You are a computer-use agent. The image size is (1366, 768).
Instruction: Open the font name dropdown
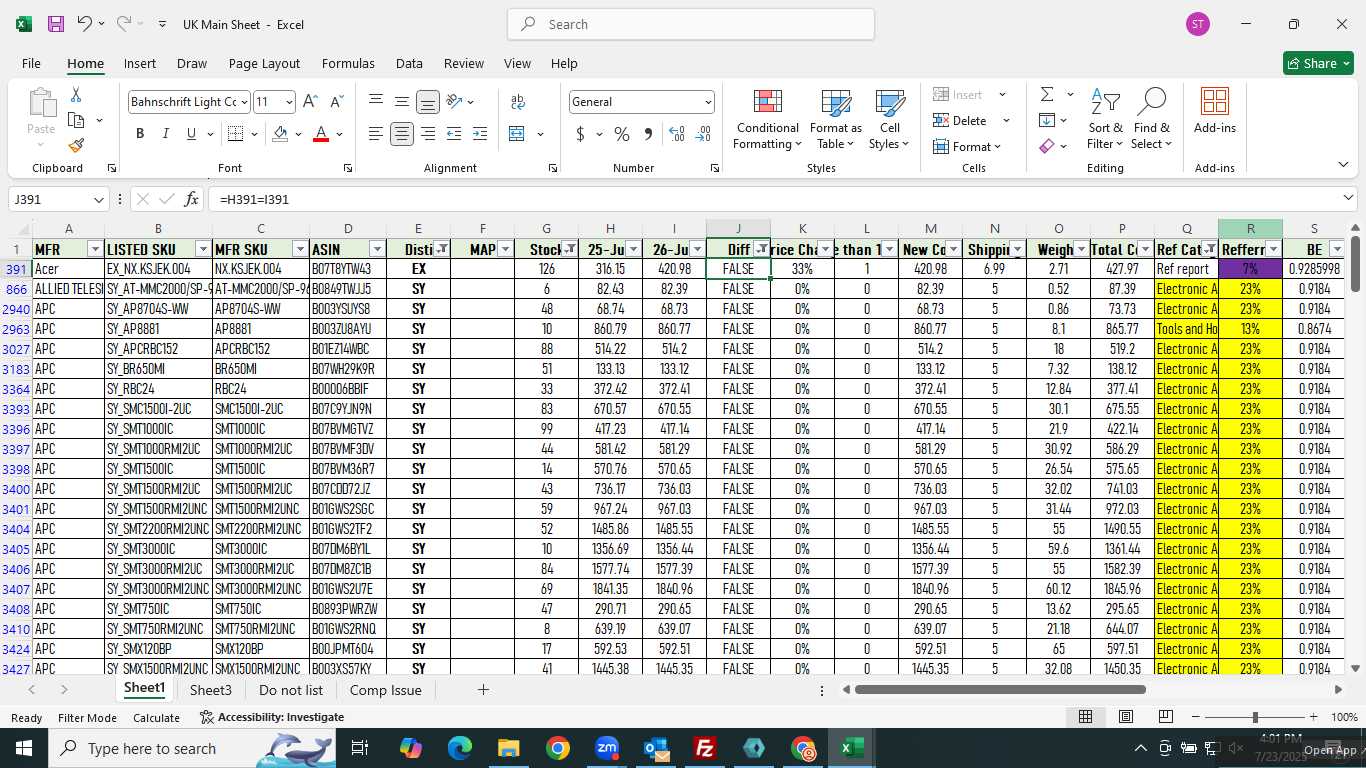click(243, 102)
